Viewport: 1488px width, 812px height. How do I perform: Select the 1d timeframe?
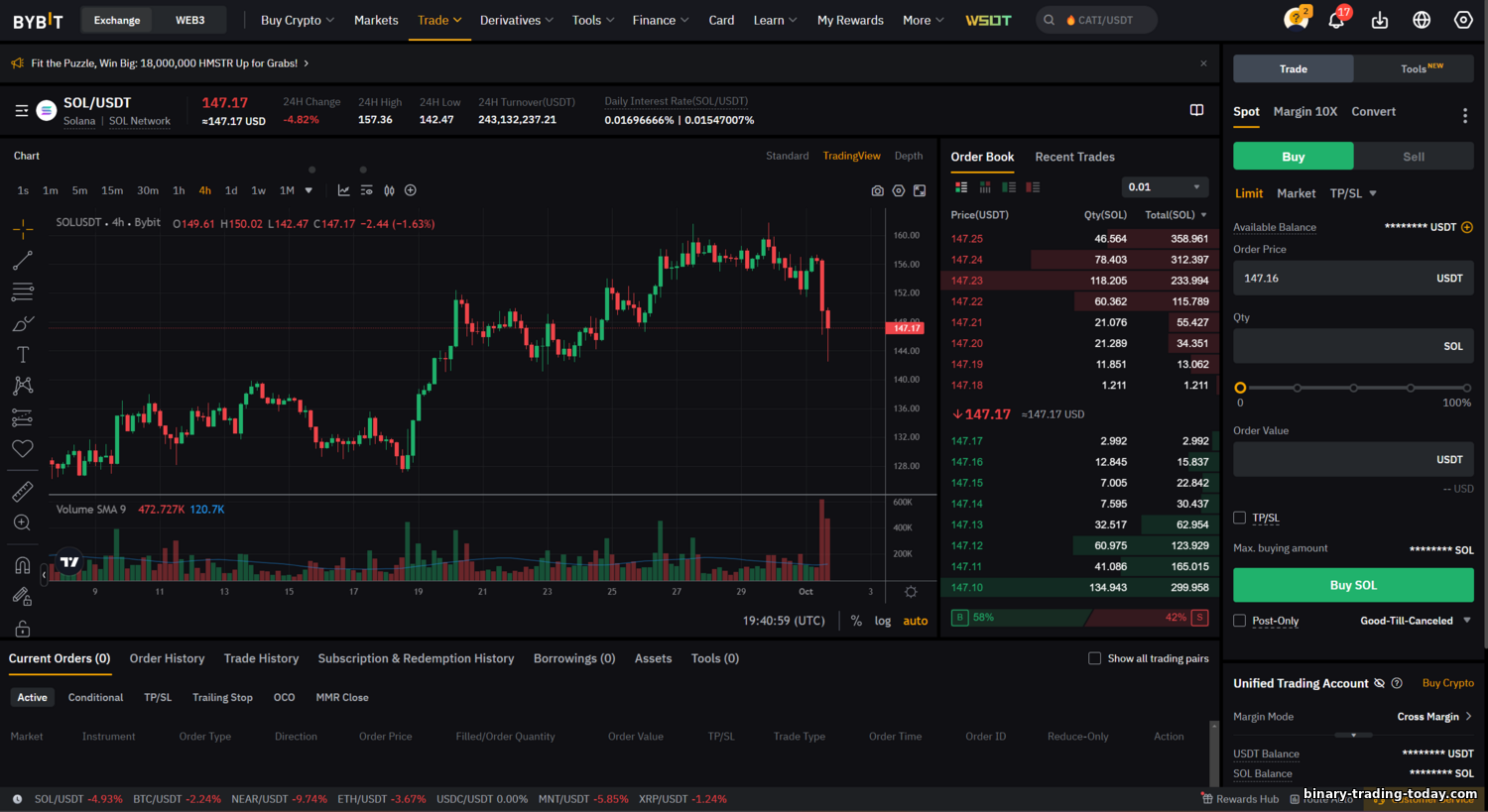click(x=231, y=190)
